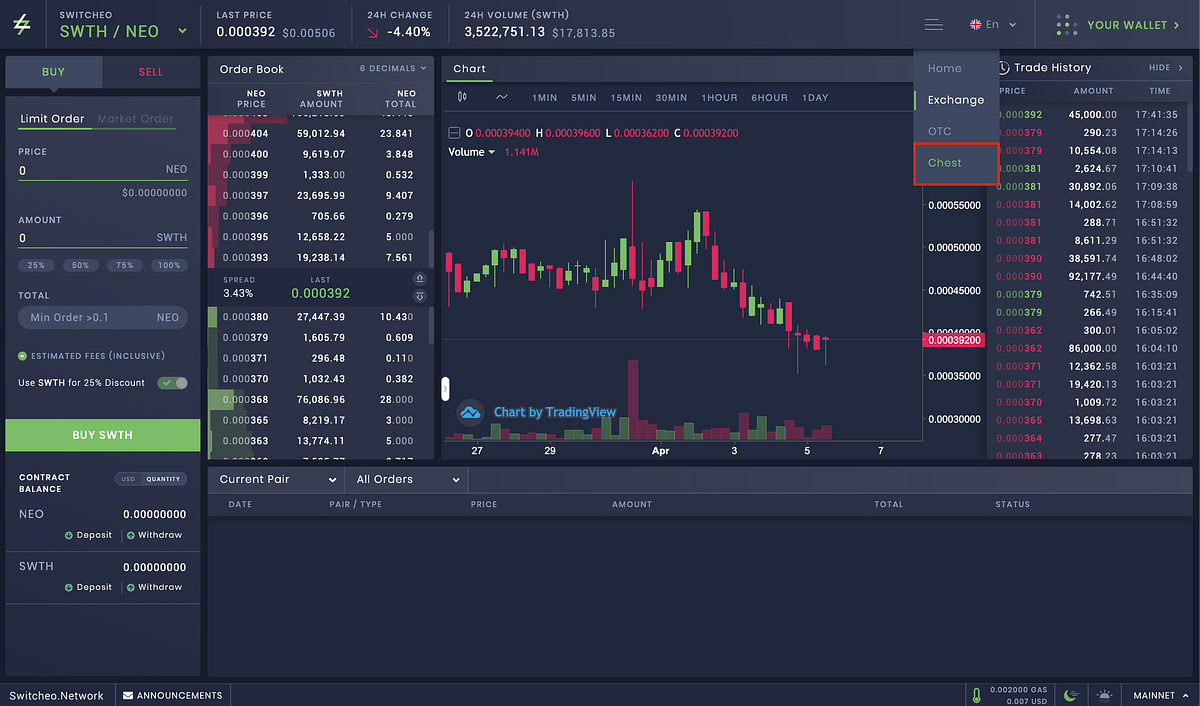The height and width of the screenshot is (706, 1200).
Task: Click the NEO Withdraw plus icon
Action: (x=131, y=535)
